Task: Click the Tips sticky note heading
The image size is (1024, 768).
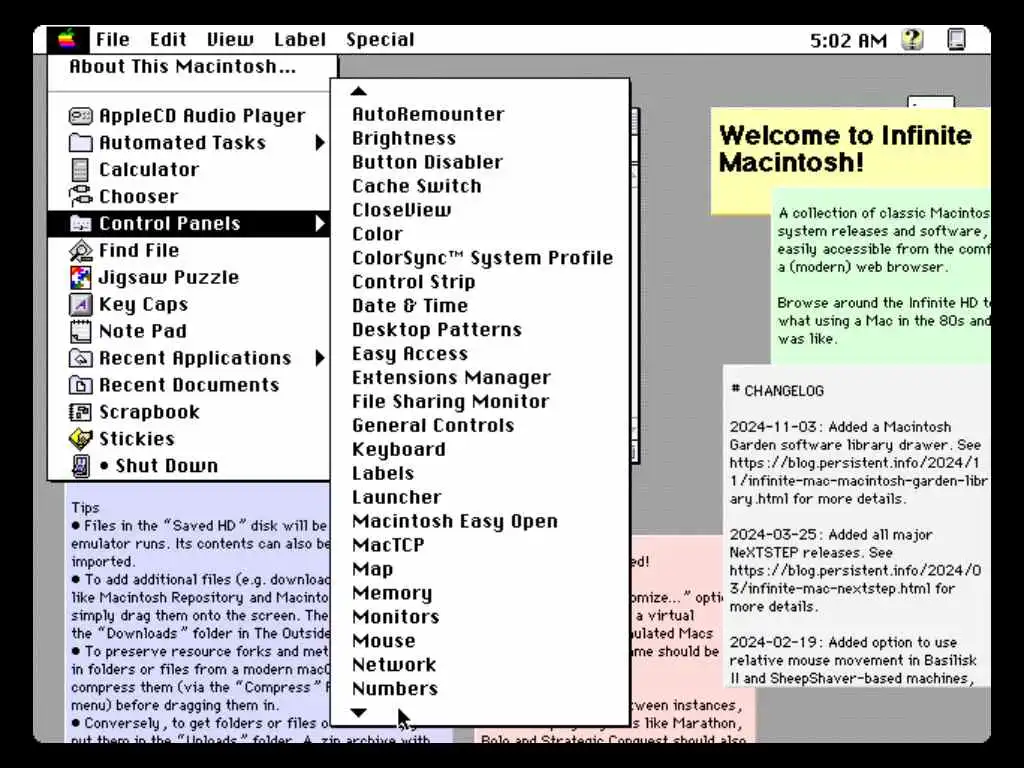Action: [x=85, y=507]
